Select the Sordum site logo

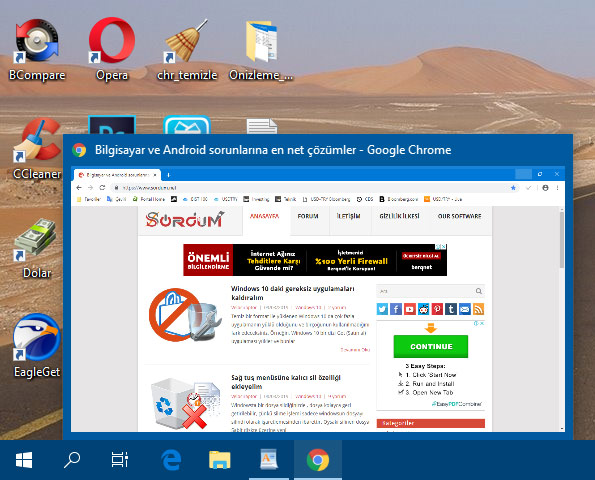pos(185,219)
